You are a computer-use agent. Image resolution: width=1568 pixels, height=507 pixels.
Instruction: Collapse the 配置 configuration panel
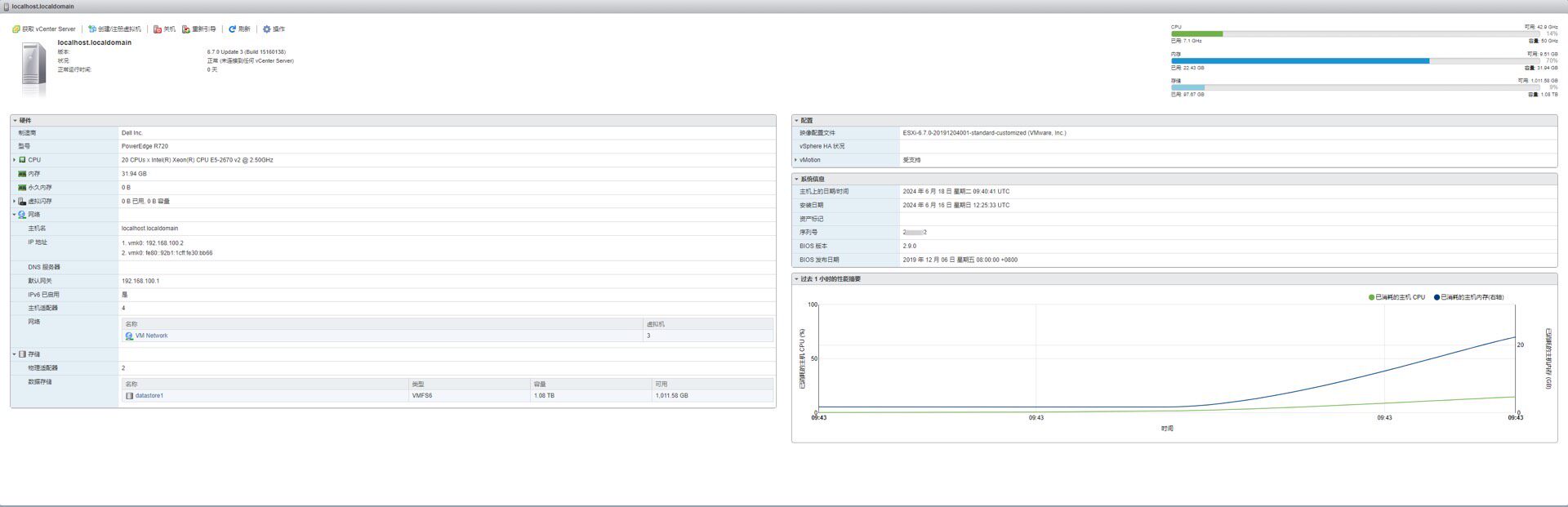[x=796, y=120]
